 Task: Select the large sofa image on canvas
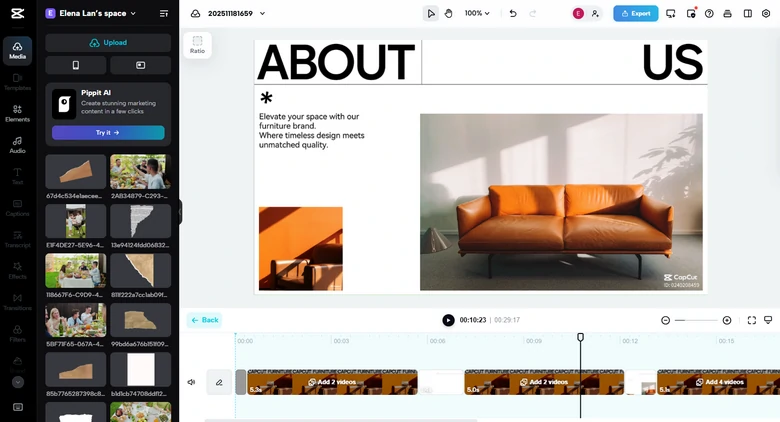[x=561, y=202]
